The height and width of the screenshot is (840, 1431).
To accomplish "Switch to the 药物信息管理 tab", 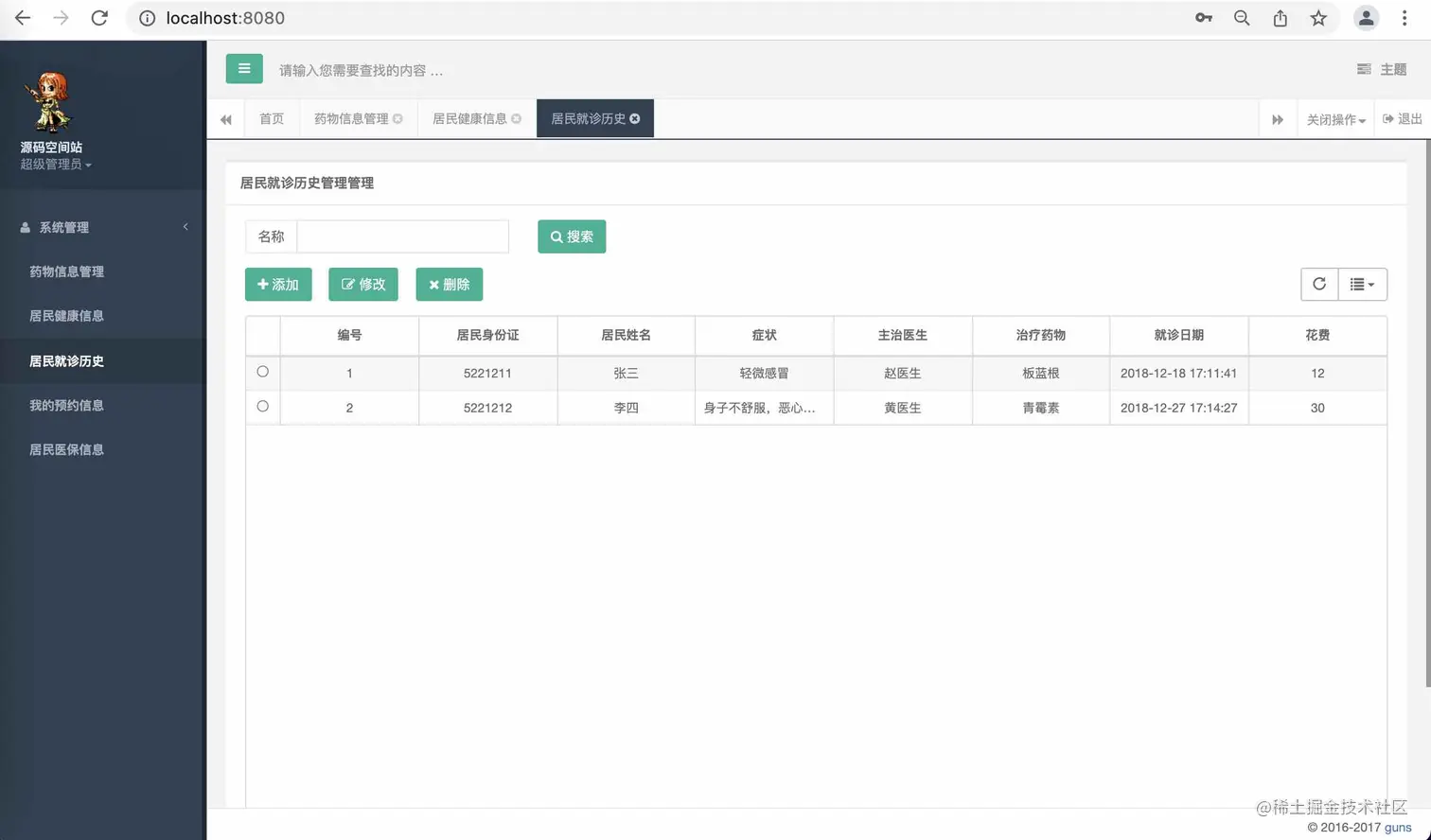I will (x=351, y=118).
